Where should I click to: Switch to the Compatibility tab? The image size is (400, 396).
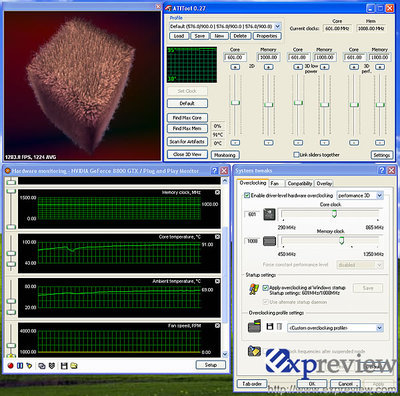coord(300,183)
